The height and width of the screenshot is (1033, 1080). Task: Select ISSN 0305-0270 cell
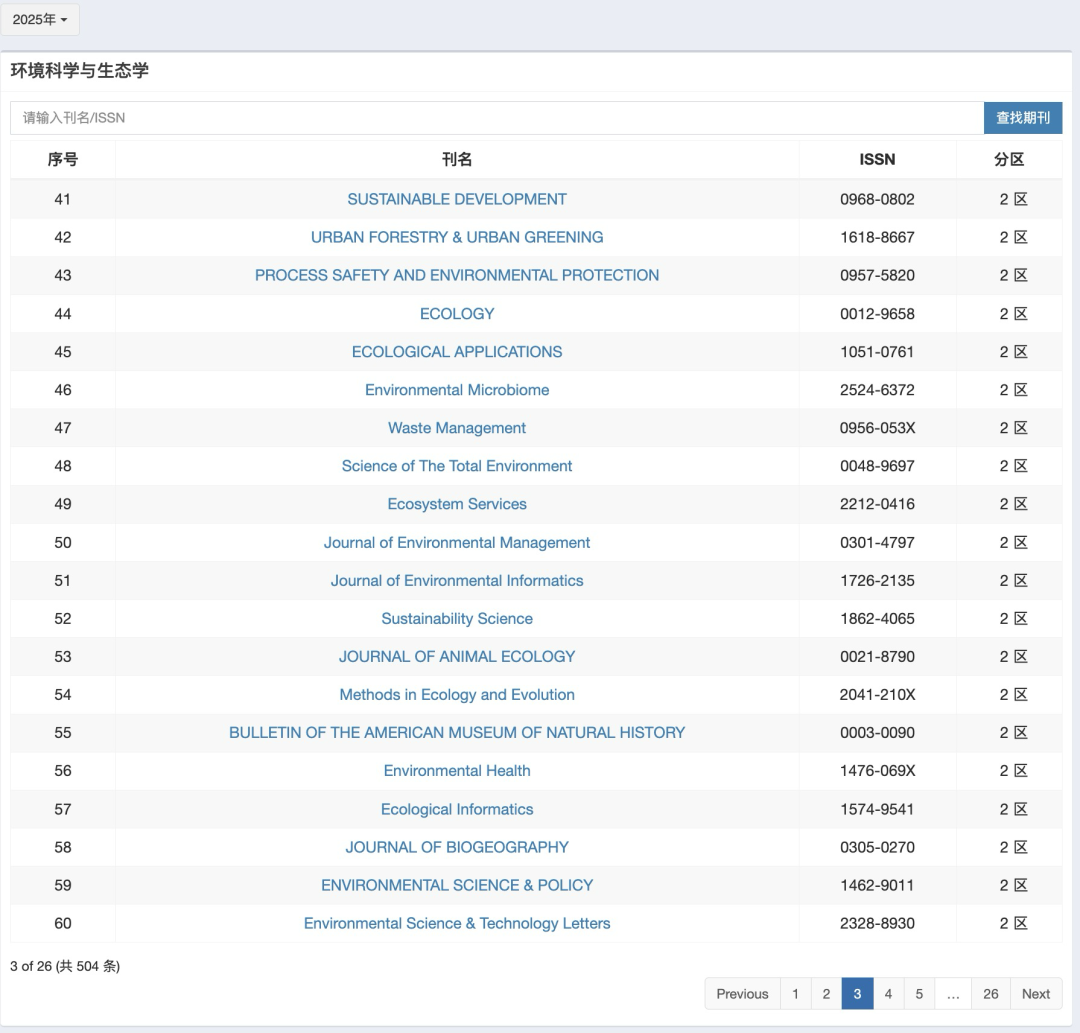[x=878, y=847]
